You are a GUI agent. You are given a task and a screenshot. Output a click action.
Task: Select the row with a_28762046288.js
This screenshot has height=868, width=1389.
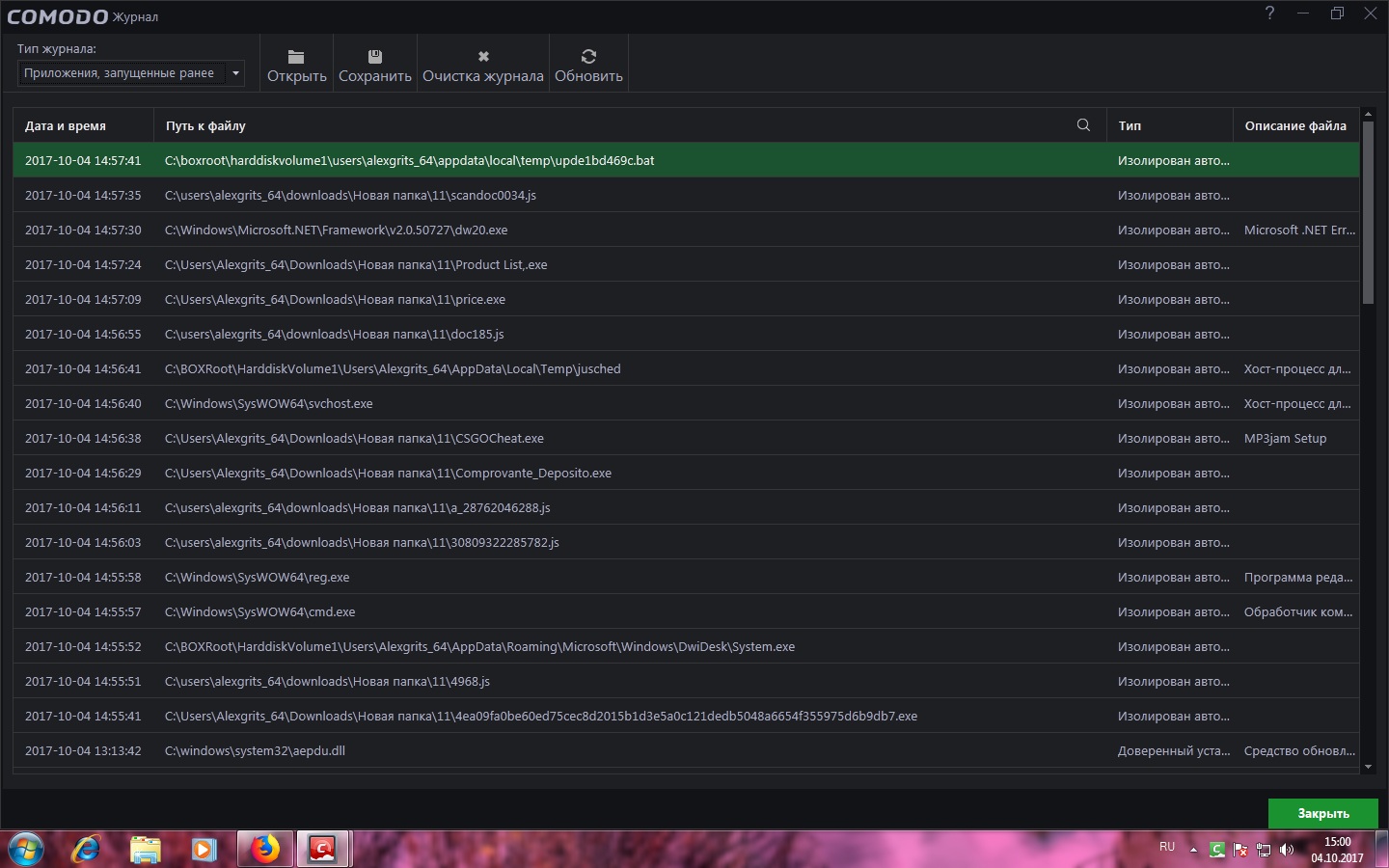[686, 507]
